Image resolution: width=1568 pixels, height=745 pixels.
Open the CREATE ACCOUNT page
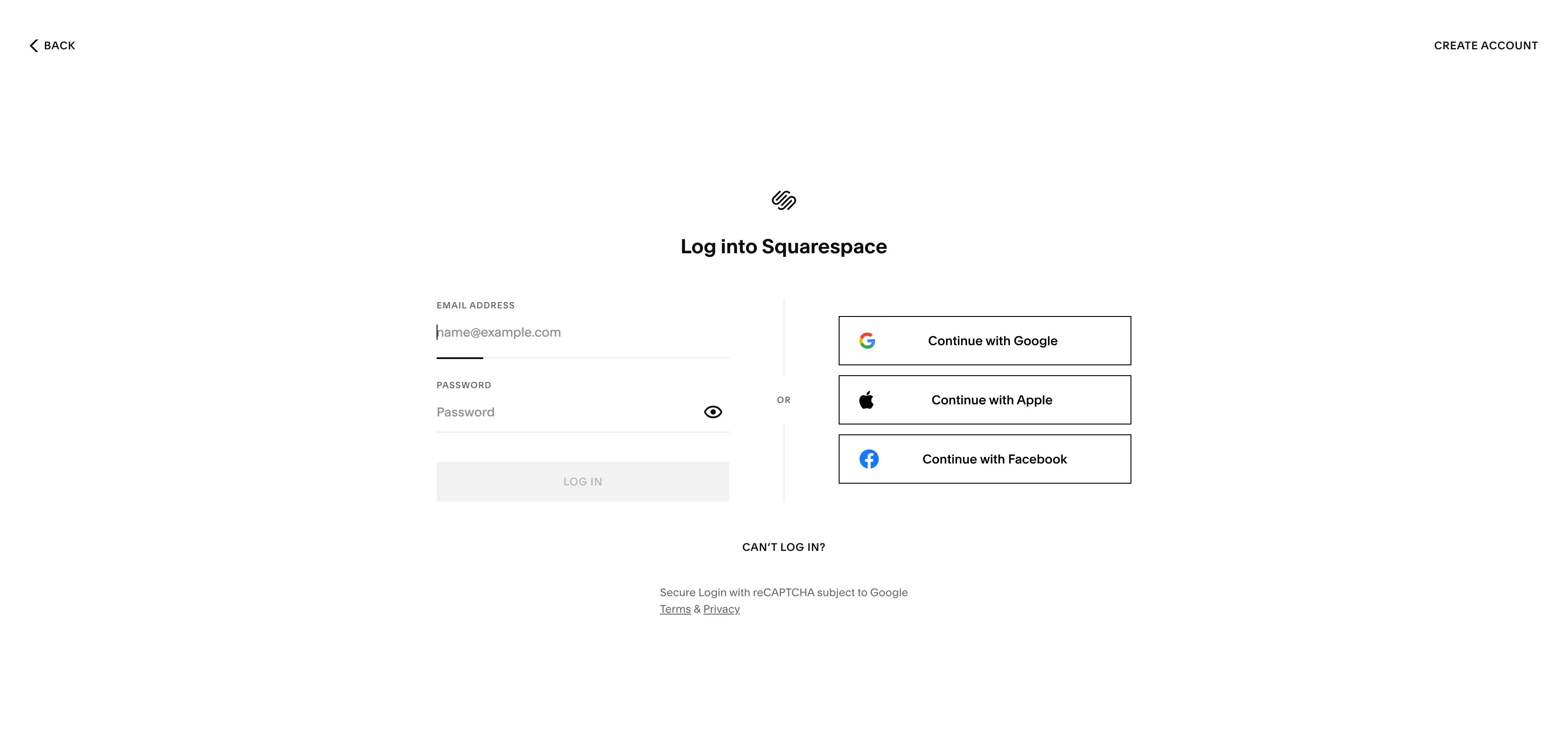(1485, 45)
